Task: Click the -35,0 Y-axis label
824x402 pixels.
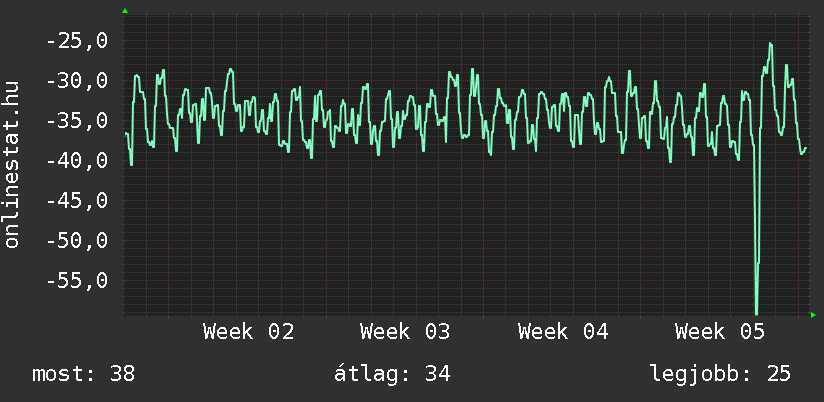Action: tap(77, 121)
